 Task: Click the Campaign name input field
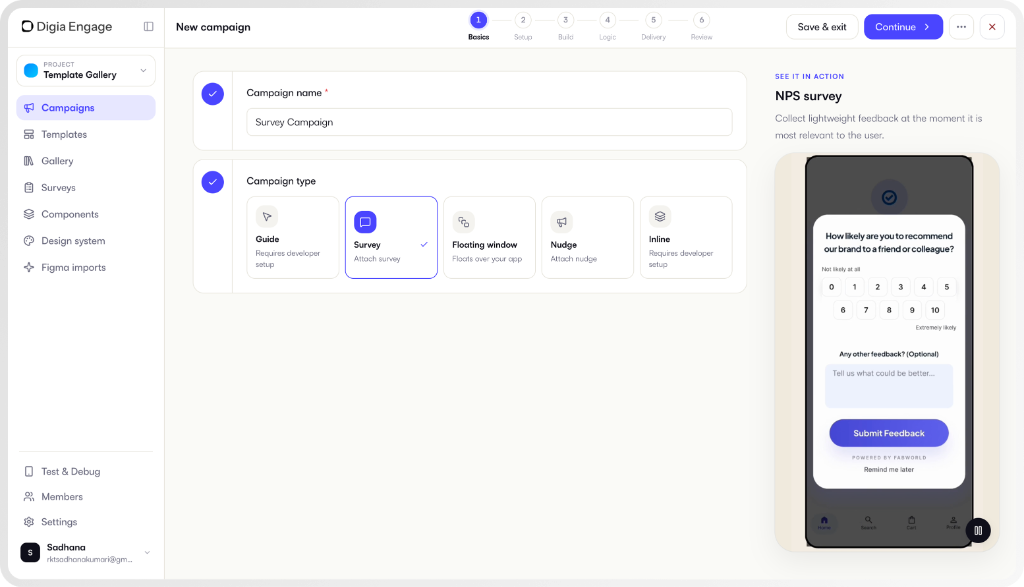tap(489, 122)
